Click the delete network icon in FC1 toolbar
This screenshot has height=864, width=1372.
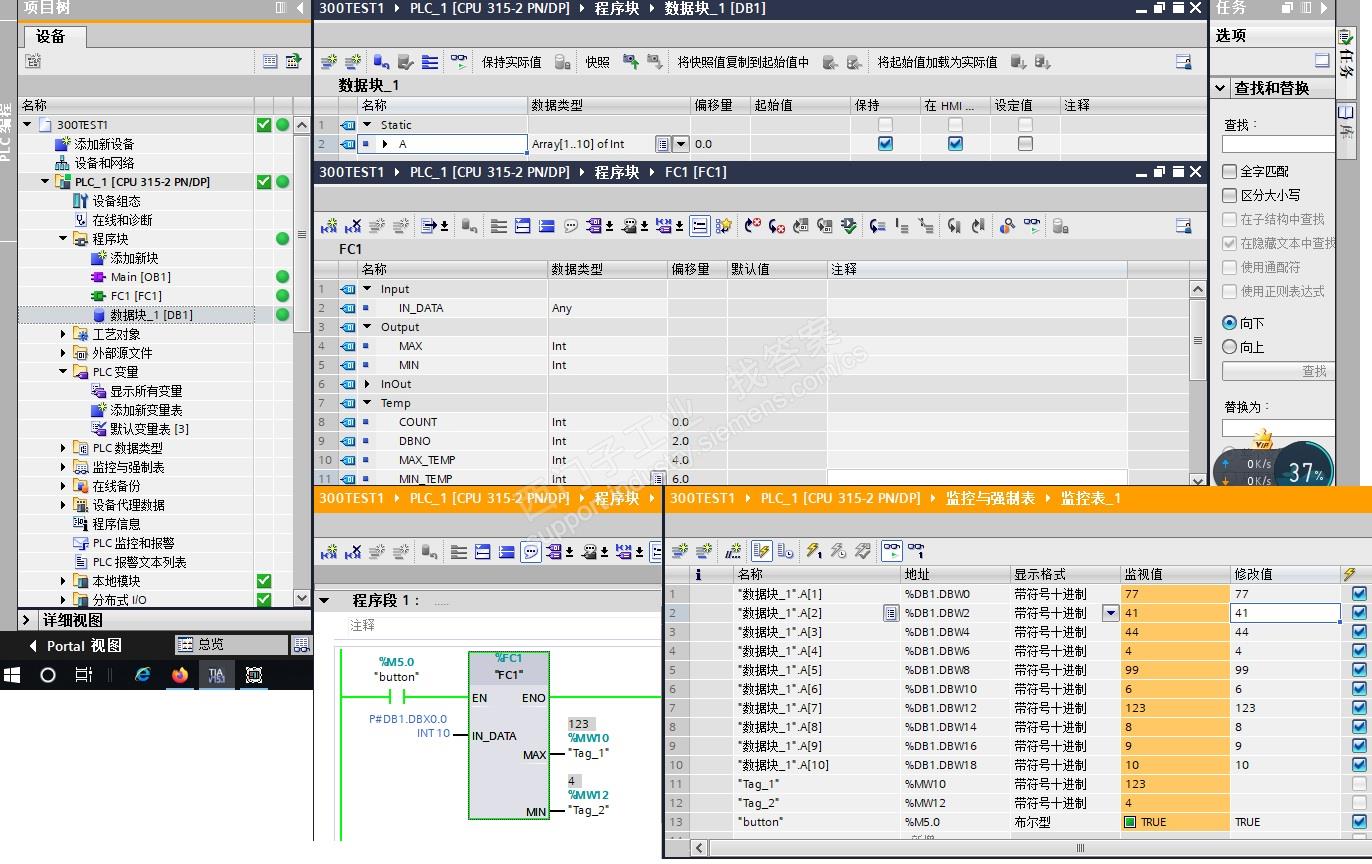[352, 226]
